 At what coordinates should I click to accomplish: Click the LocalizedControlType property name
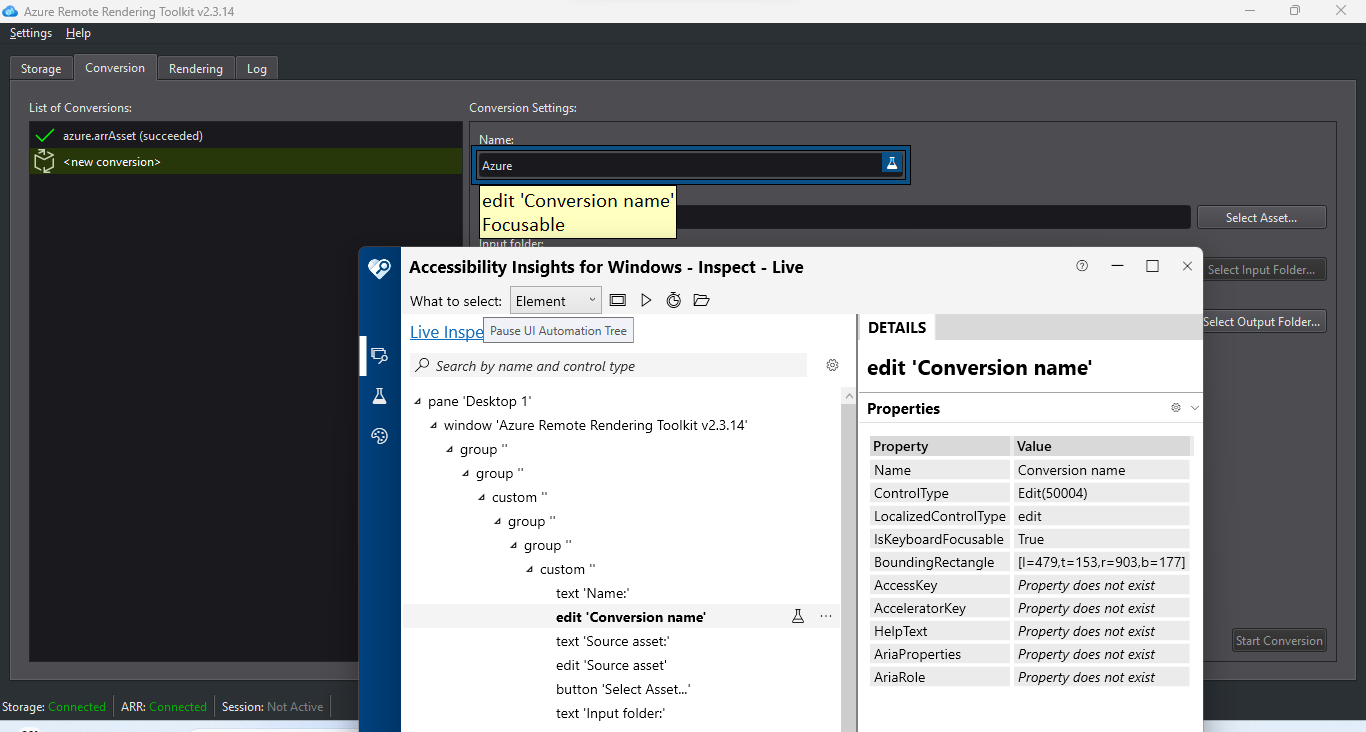pos(940,516)
